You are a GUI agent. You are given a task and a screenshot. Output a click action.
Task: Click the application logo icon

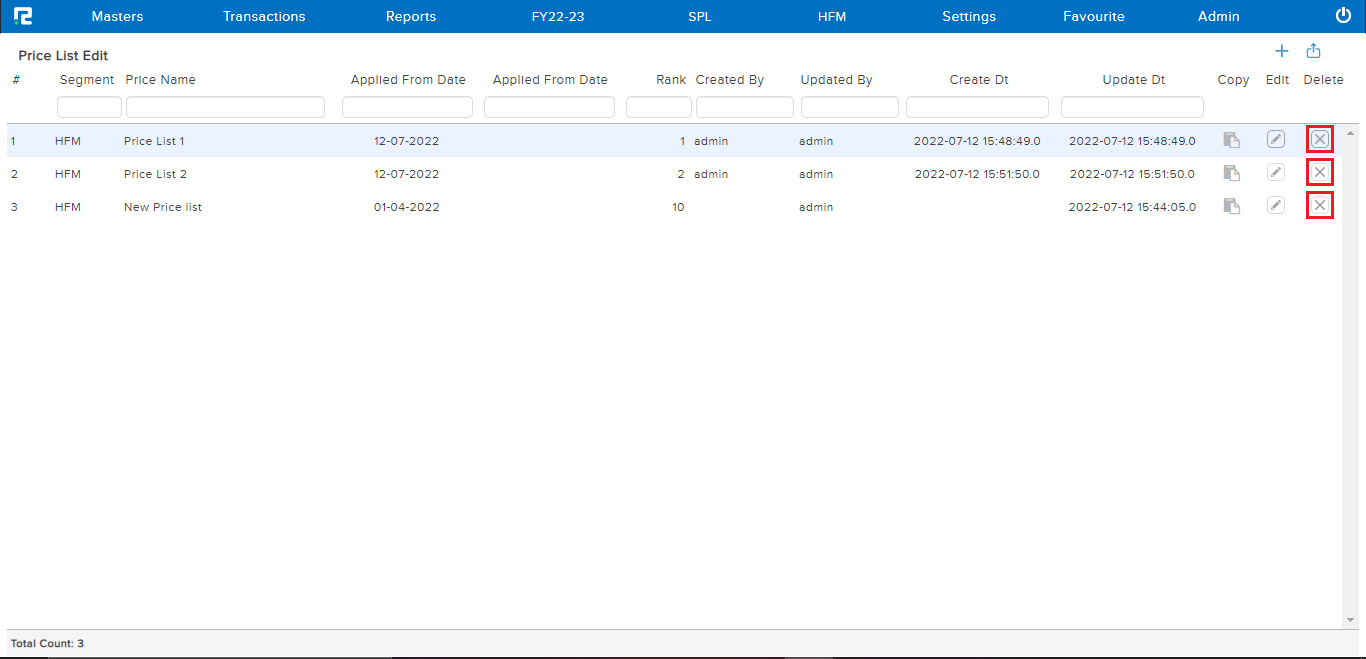click(23, 16)
